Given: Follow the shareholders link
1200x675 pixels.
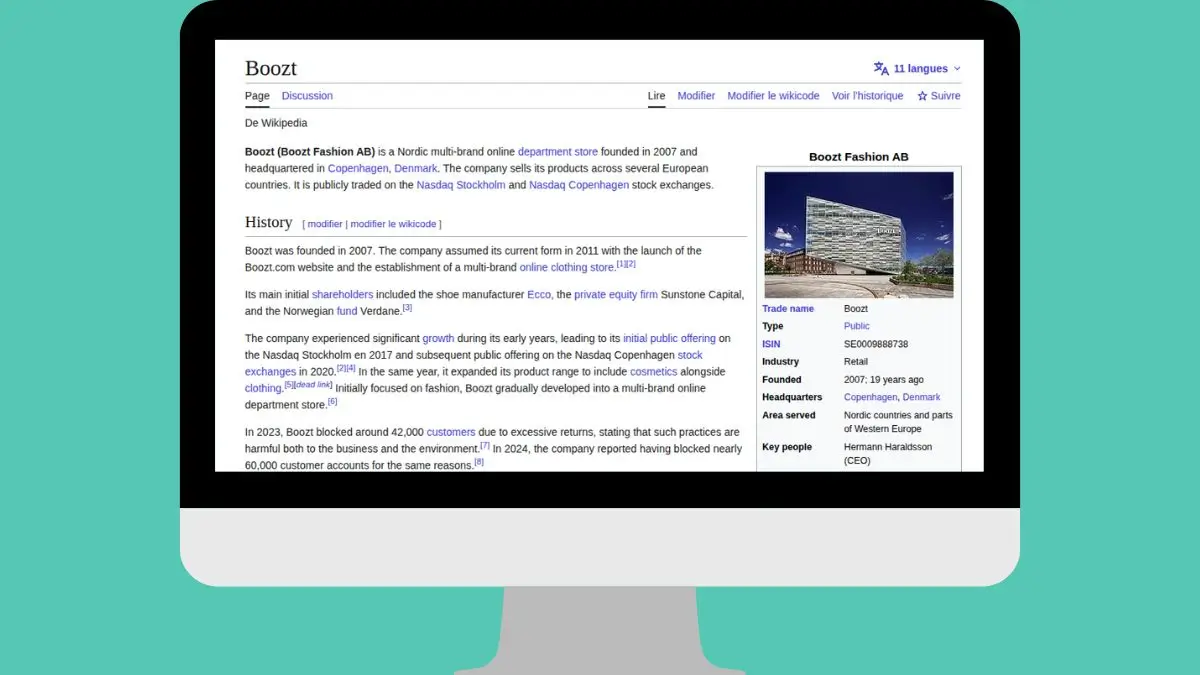Looking at the screenshot, I should (x=342, y=295).
